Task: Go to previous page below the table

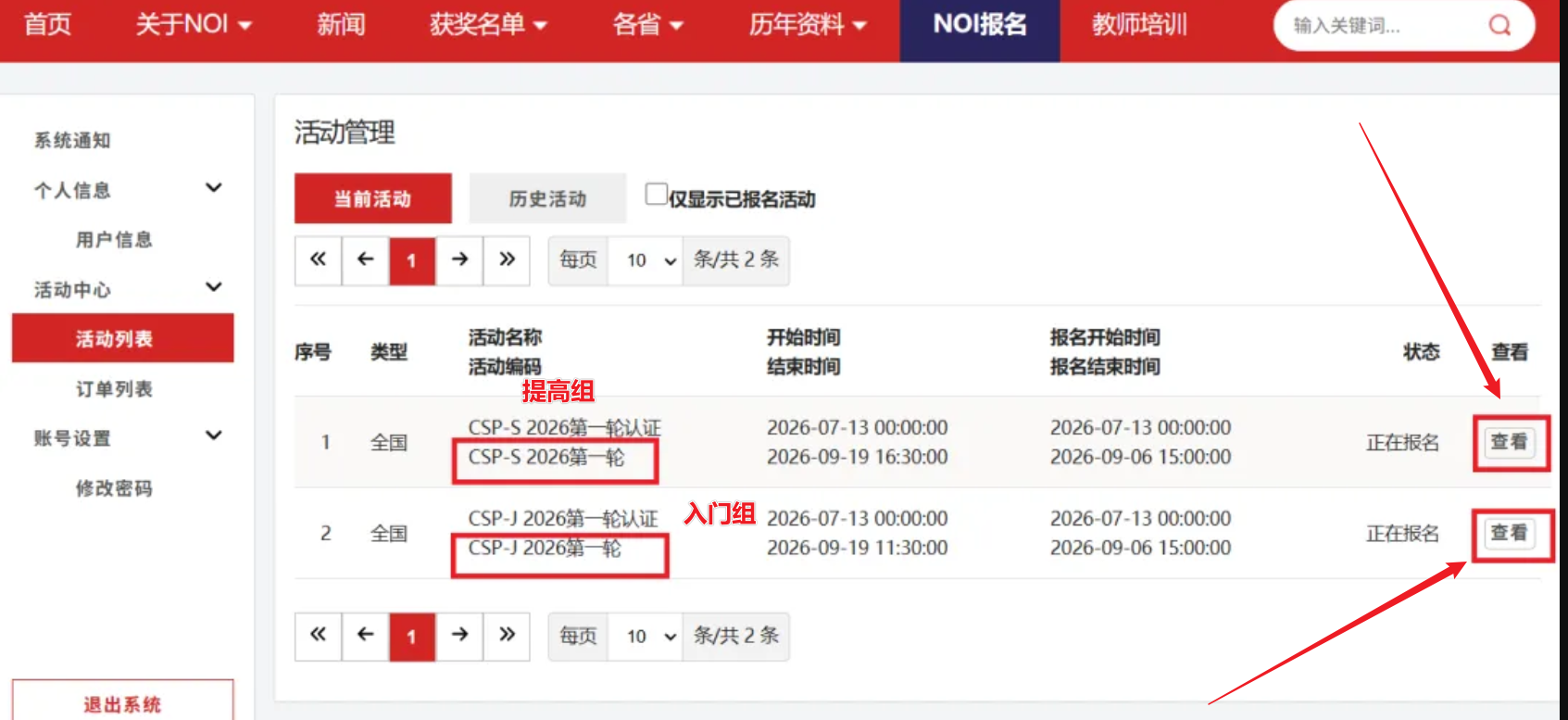Action: pyautogui.click(x=365, y=636)
